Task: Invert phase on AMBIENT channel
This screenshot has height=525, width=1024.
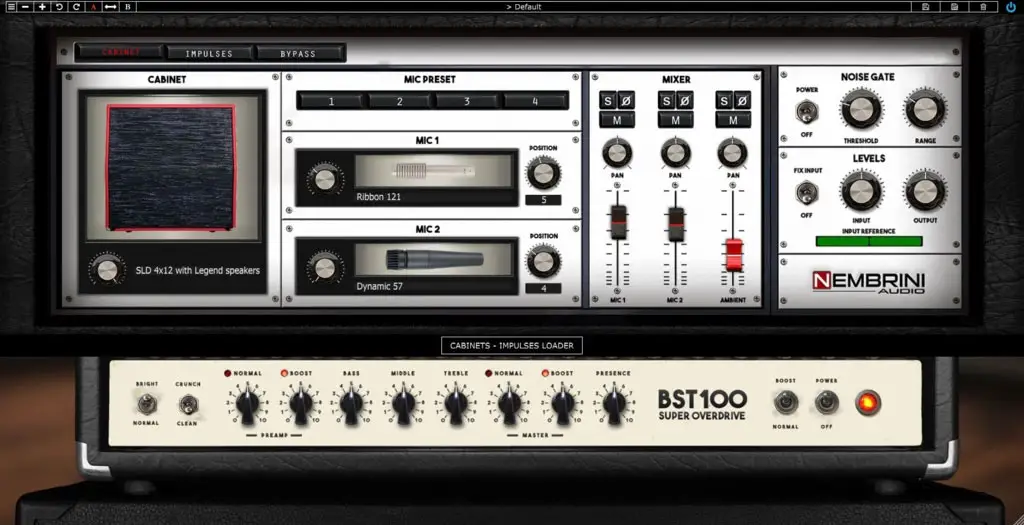Action: (x=742, y=101)
